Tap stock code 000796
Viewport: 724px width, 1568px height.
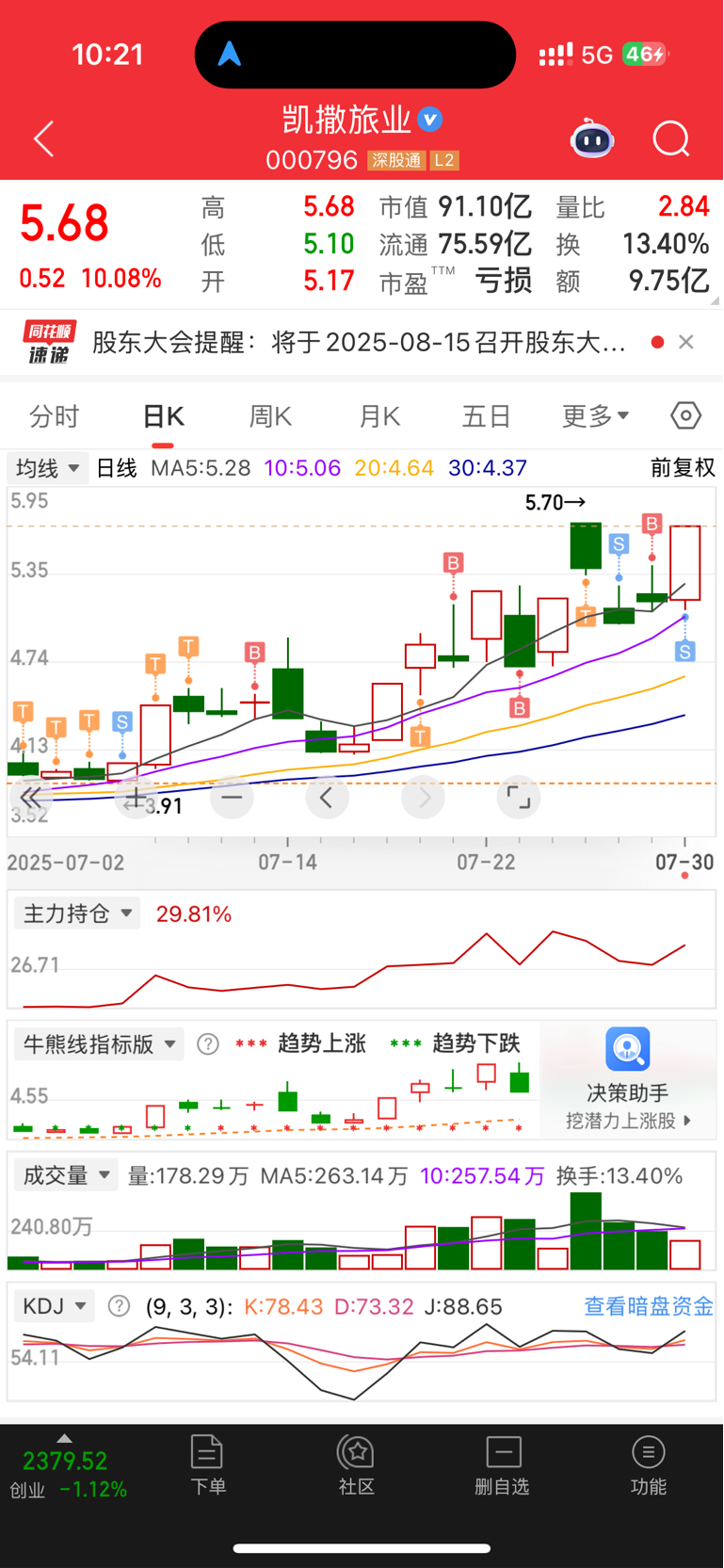312,160
